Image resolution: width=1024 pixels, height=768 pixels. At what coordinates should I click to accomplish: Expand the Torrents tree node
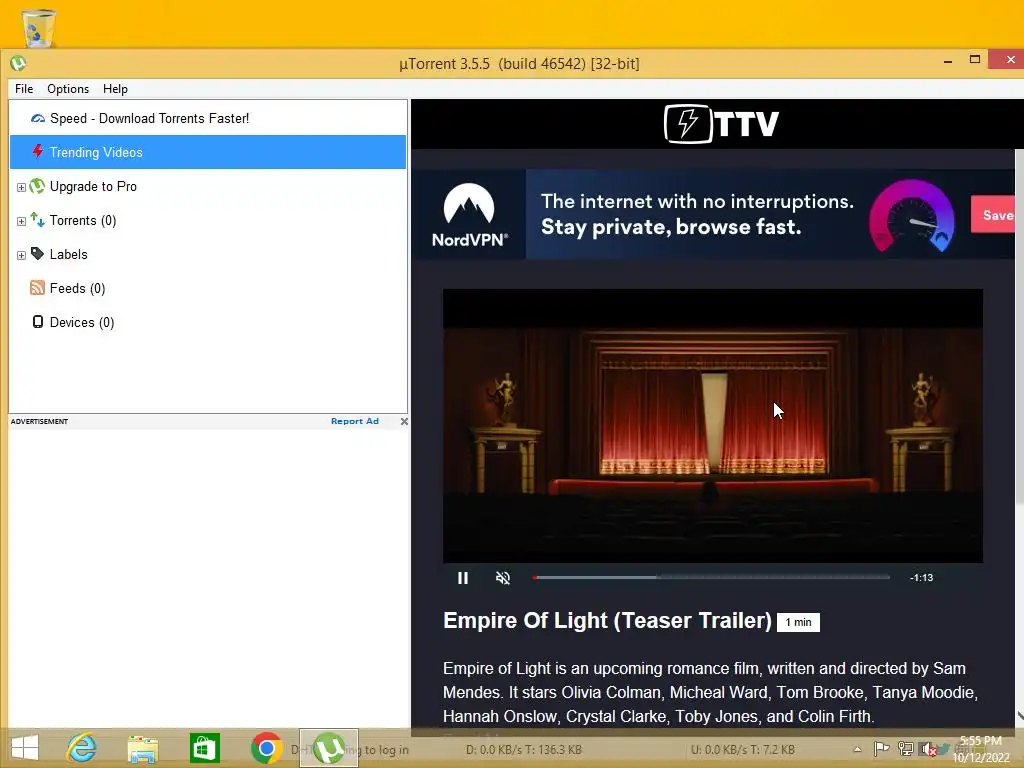point(21,221)
